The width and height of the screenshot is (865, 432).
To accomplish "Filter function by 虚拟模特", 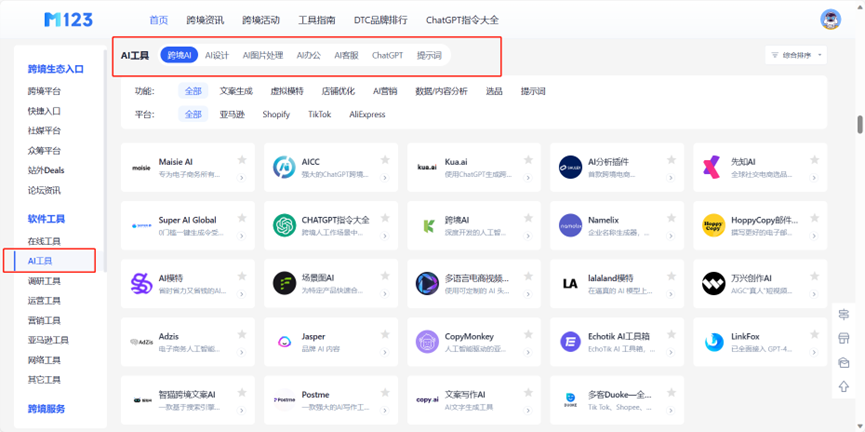I will 287,91.
